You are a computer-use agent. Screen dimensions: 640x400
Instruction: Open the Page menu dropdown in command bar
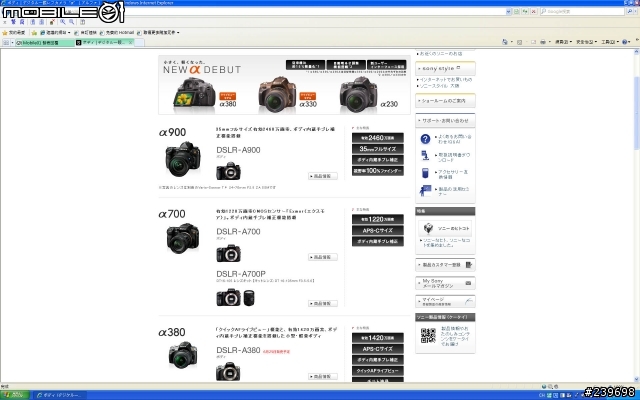coord(563,42)
